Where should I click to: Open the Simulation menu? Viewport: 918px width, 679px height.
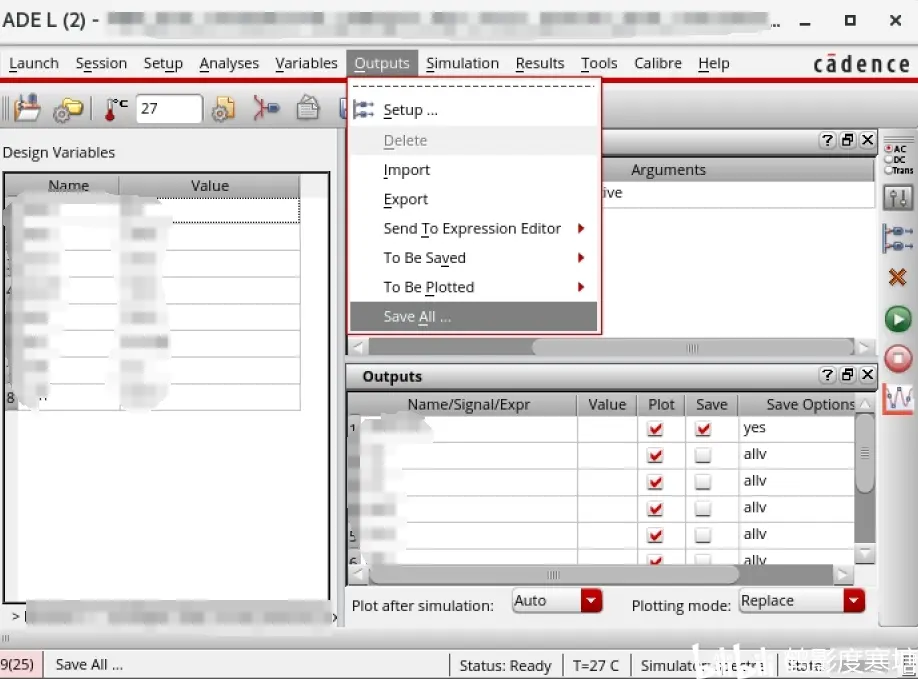pos(462,63)
